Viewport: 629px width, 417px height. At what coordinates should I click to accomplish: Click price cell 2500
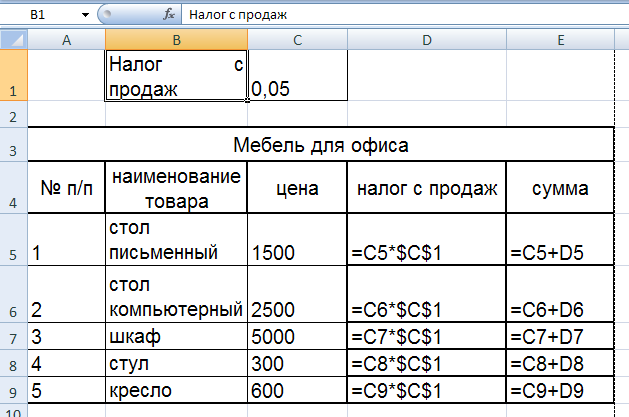coord(297,294)
